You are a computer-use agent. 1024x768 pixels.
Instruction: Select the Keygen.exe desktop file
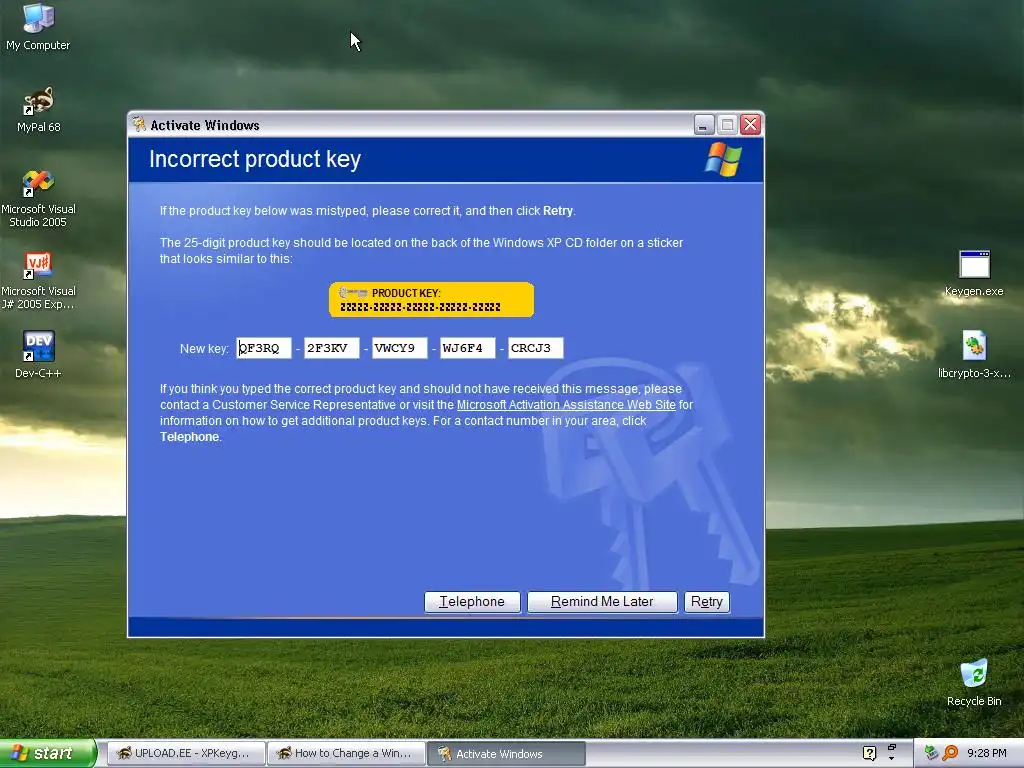[974, 273]
